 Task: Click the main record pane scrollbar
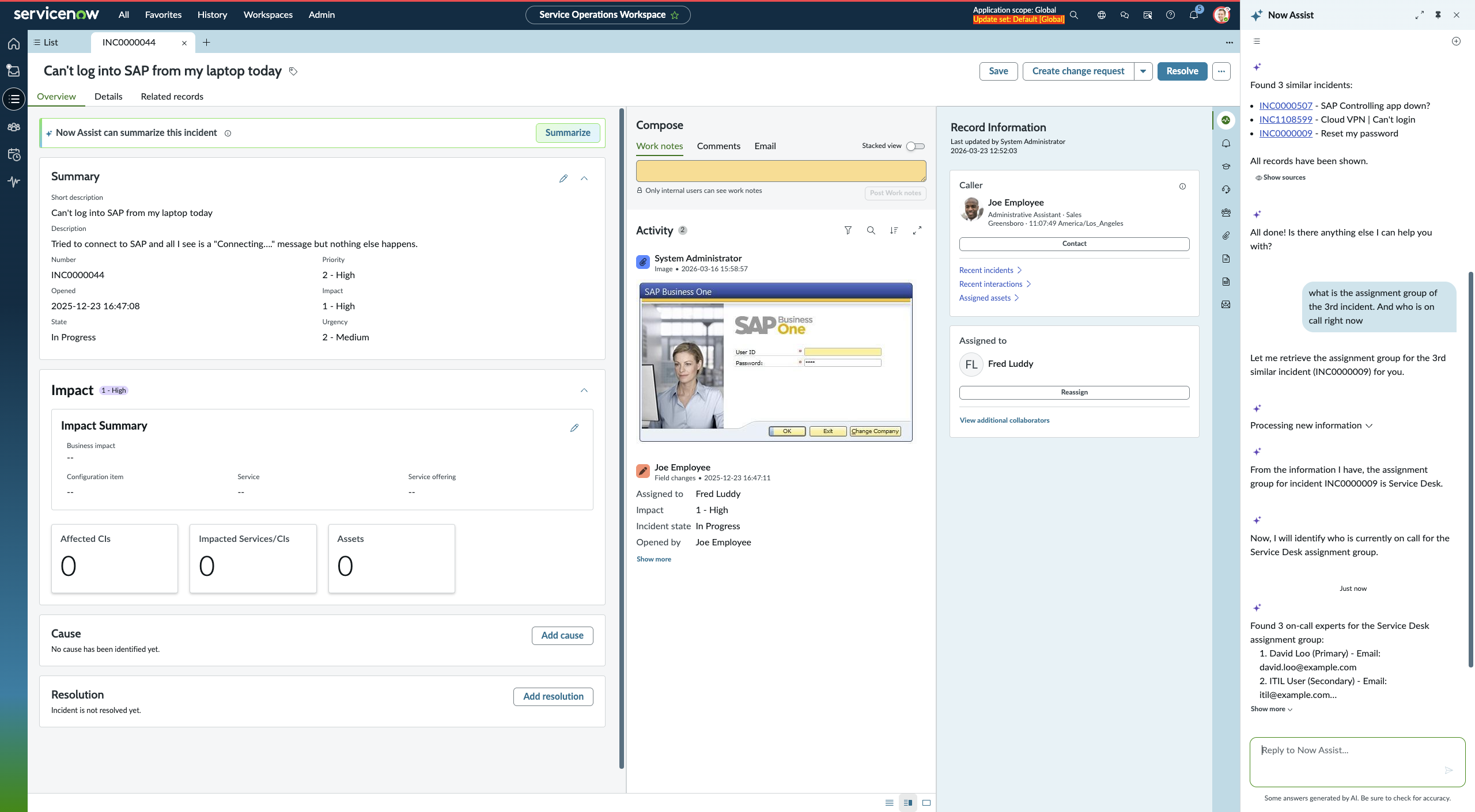pyautogui.click(x=622, y=438)
